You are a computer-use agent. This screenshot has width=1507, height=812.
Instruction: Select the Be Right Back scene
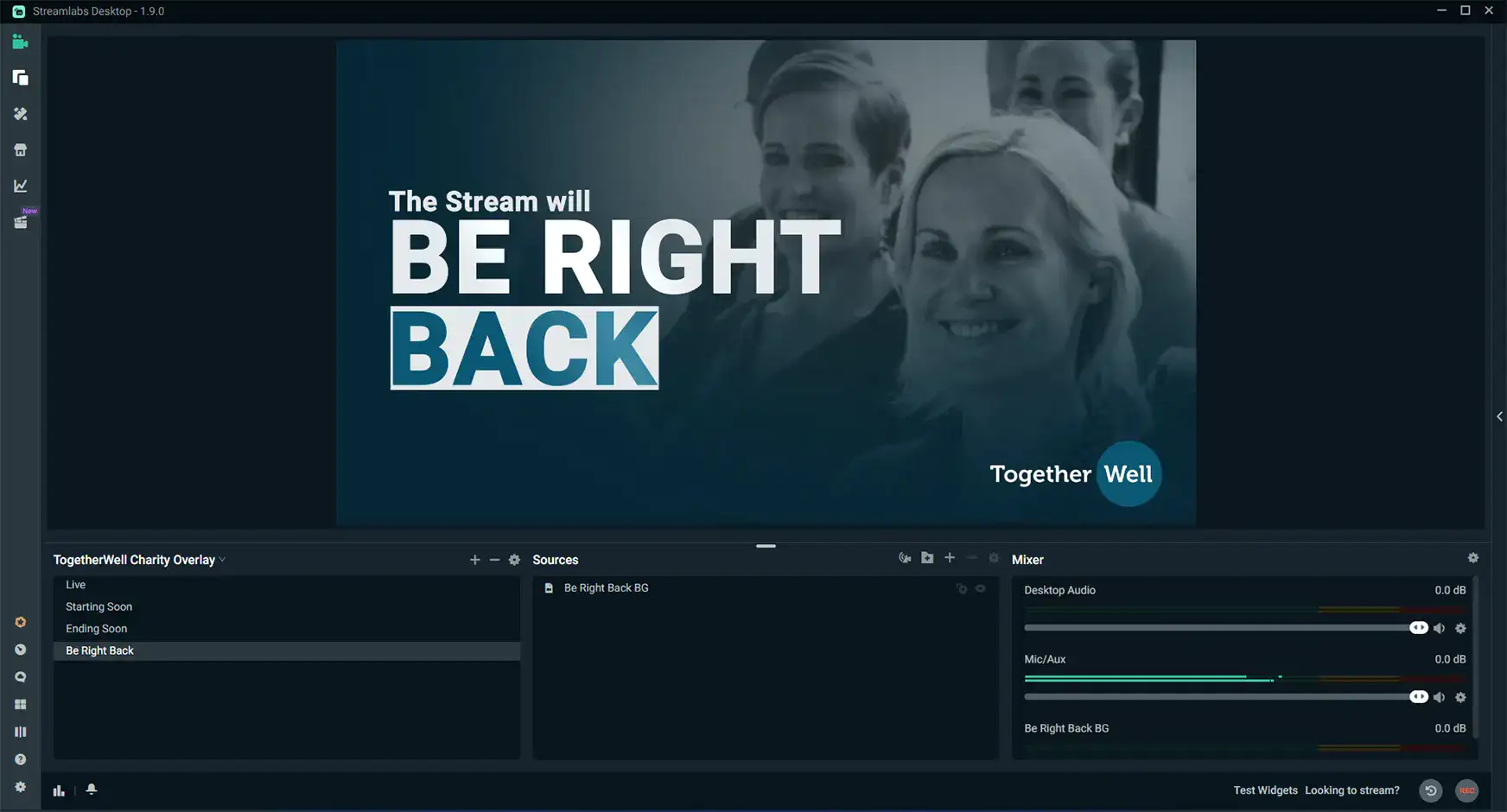pos(99,650)
